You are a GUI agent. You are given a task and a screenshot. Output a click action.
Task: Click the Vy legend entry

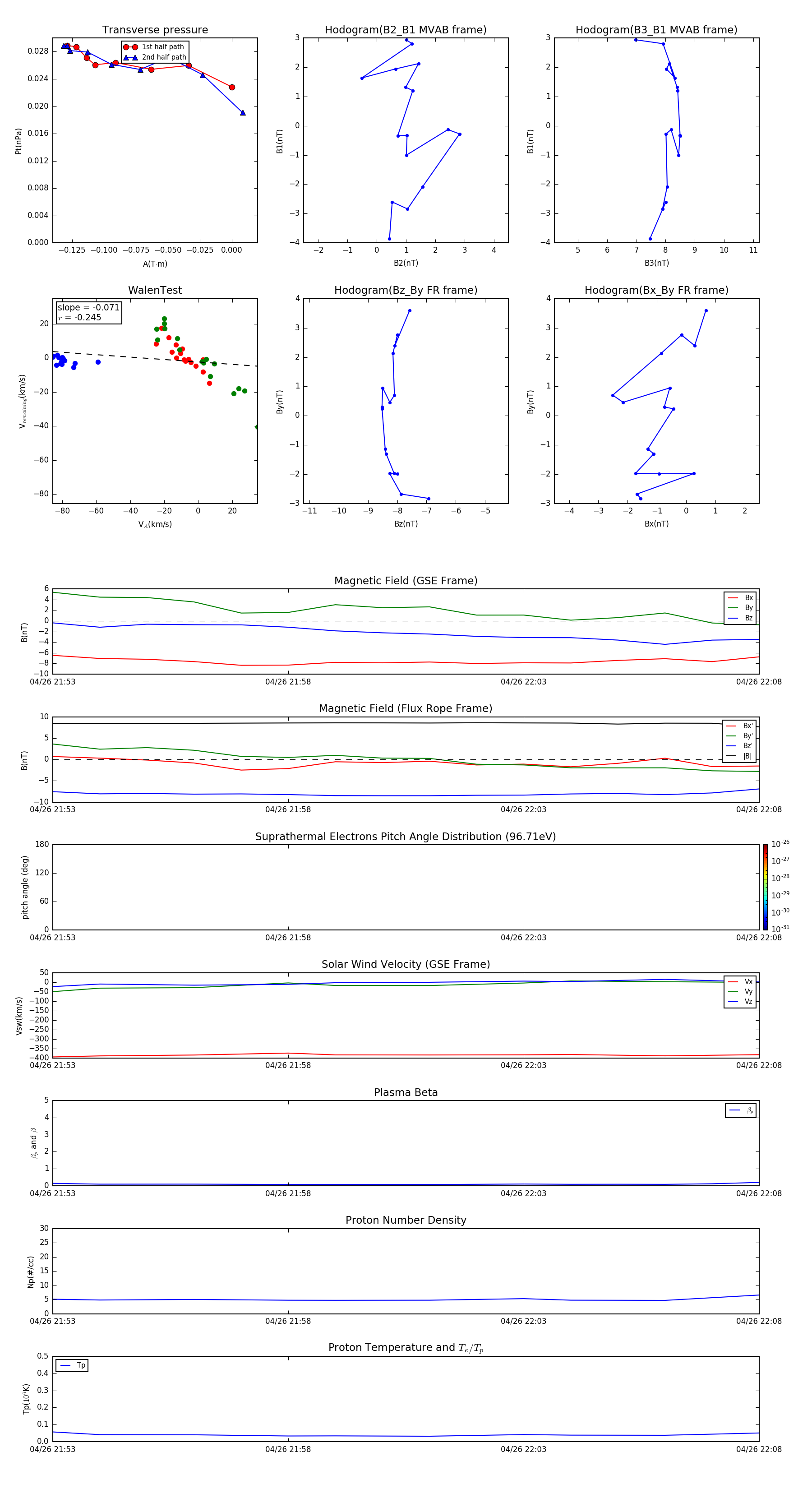pos(740,991)
